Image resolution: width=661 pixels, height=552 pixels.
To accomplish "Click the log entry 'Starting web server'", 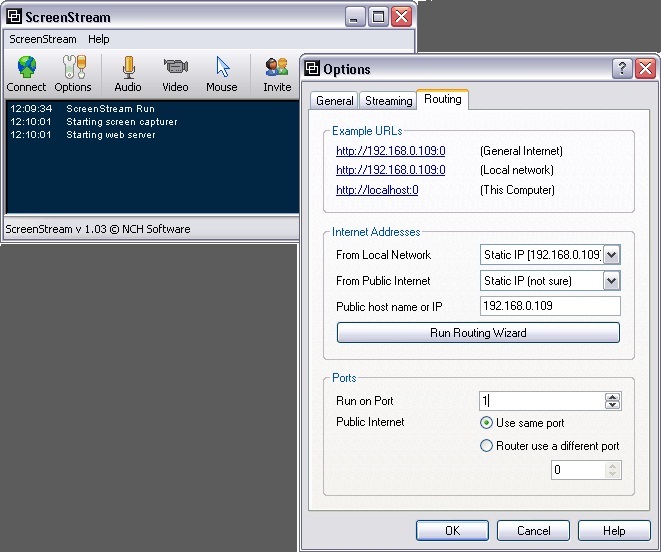I will click(111, 135).
